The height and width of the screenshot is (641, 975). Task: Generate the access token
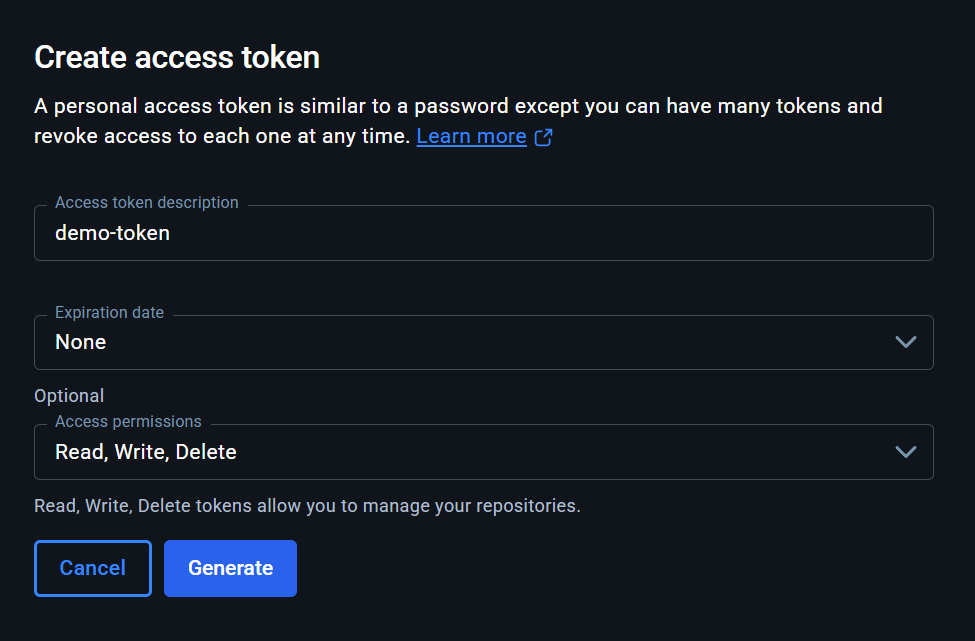[x=230, y=568]
